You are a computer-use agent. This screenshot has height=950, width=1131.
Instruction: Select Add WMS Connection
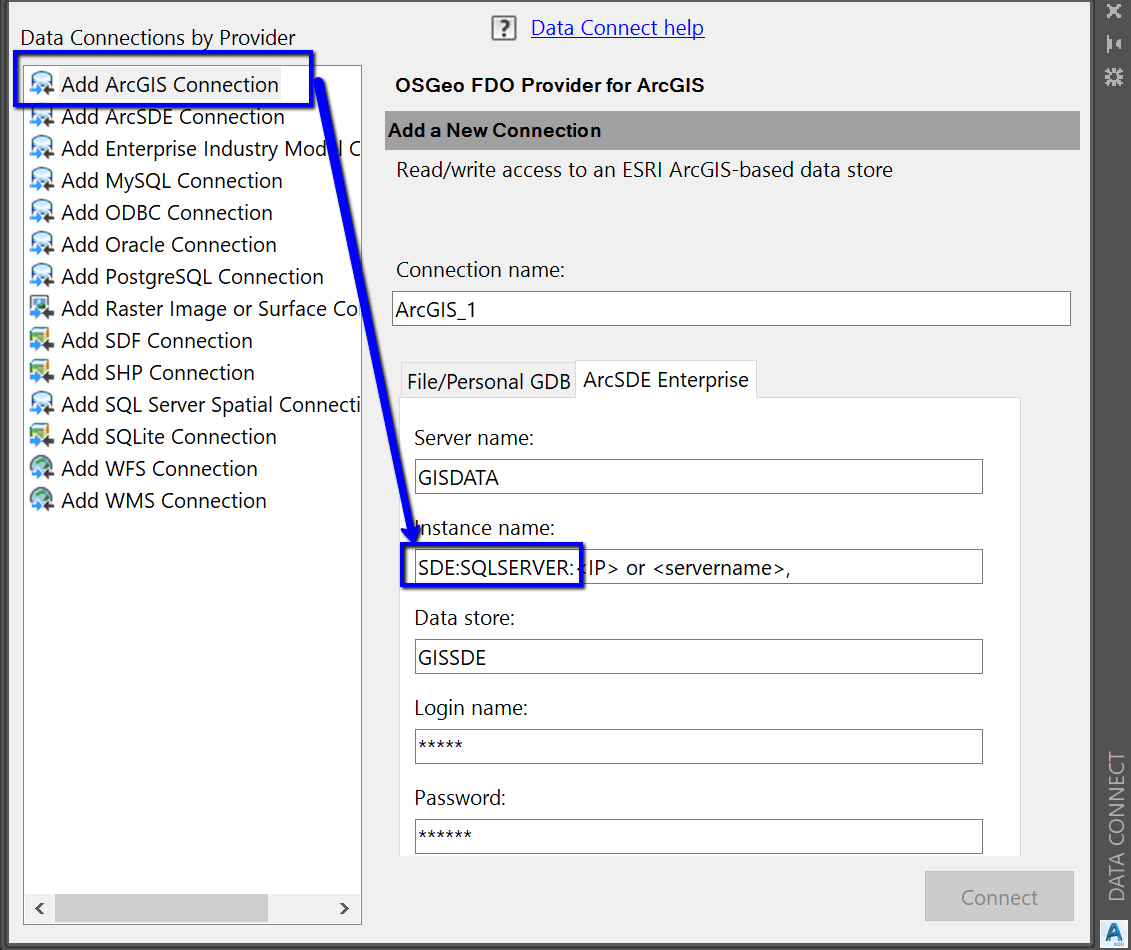point(164,500)
